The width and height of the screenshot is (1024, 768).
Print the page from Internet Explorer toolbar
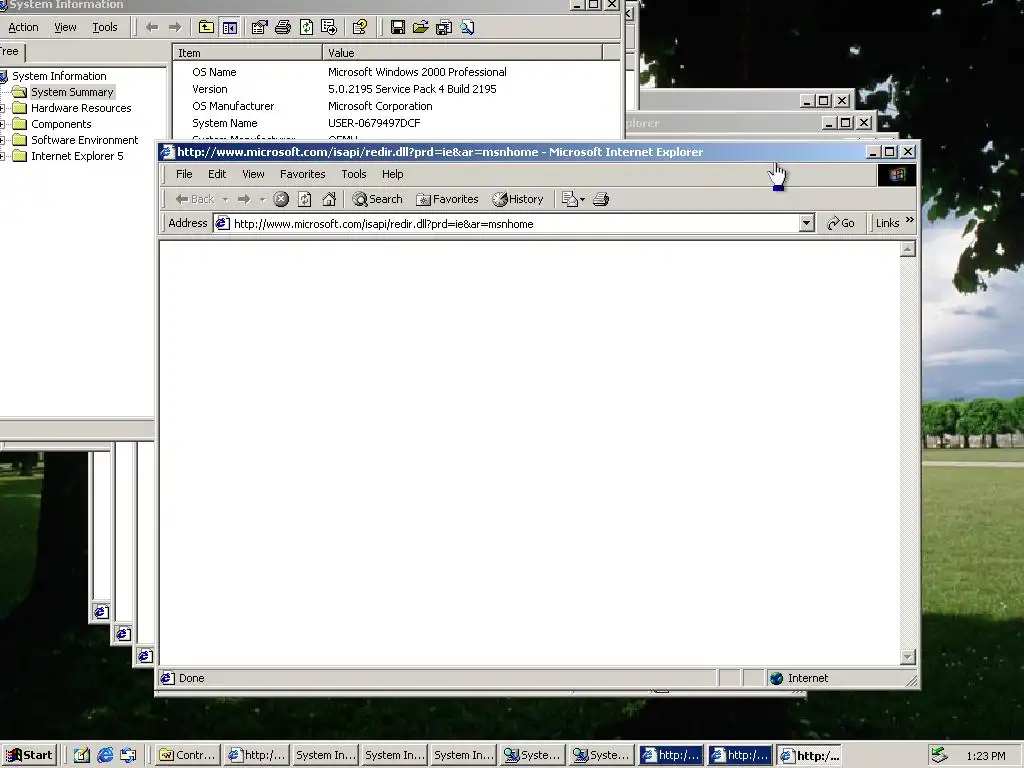click(601, 199)
